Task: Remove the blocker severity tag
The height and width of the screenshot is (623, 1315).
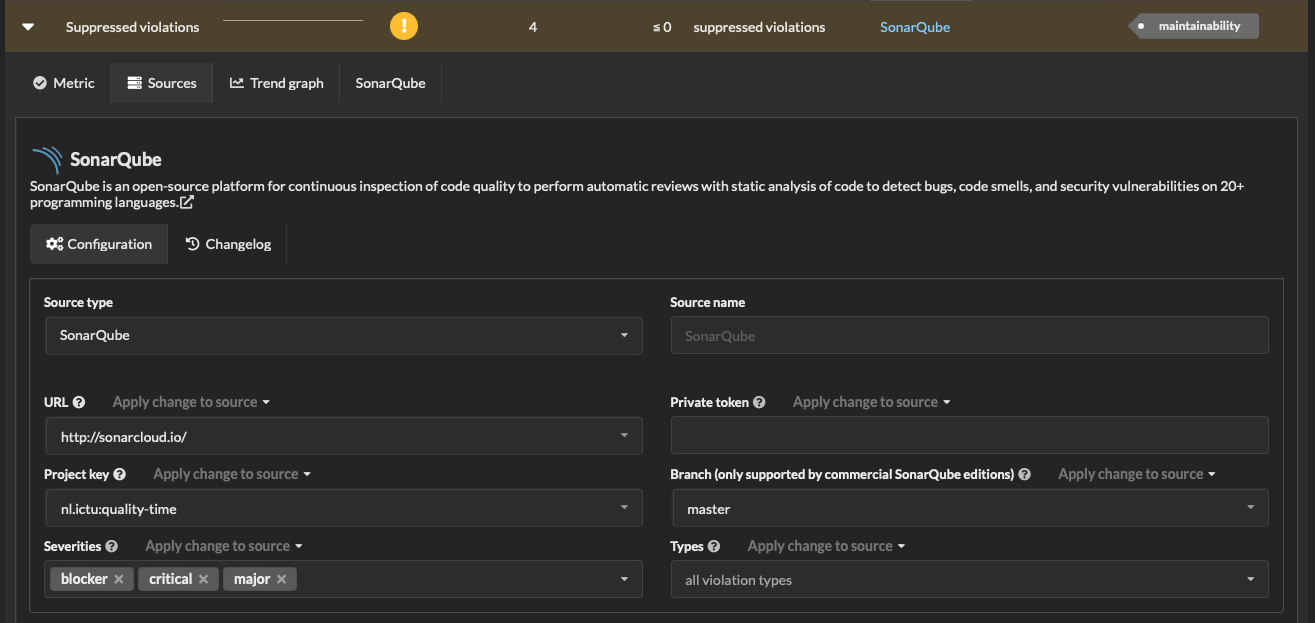Action: 118,579
